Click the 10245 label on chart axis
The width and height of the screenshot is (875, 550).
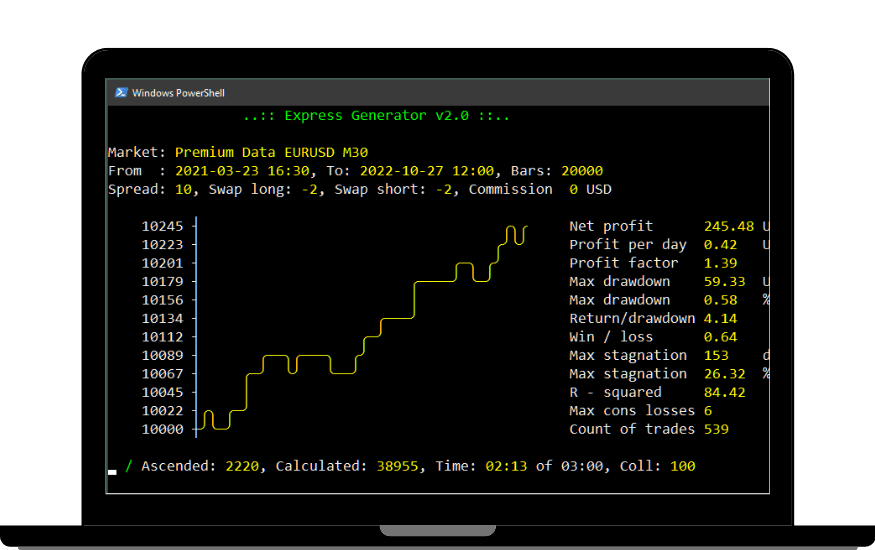click(x=162, y=226)
